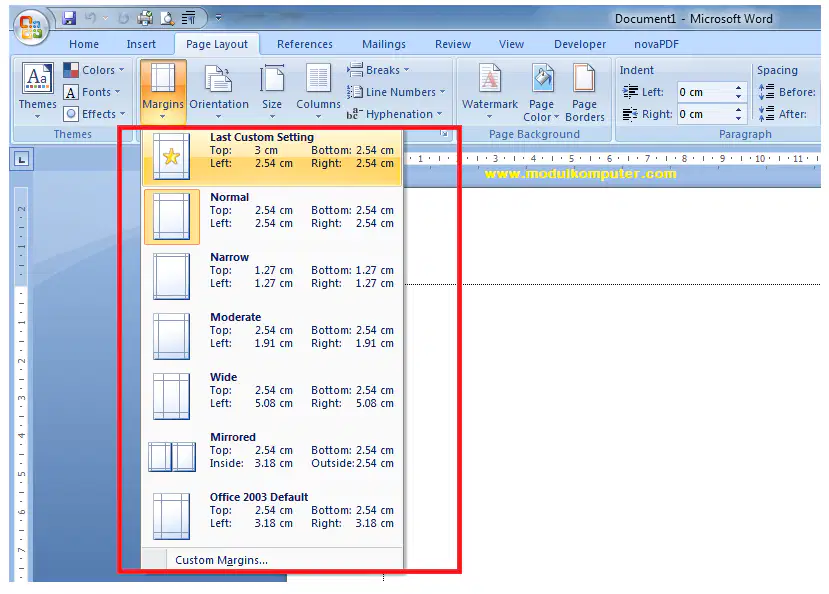Open the Hyphenation menu
Screen dimensions: 829x594
(x=394, y=114)
